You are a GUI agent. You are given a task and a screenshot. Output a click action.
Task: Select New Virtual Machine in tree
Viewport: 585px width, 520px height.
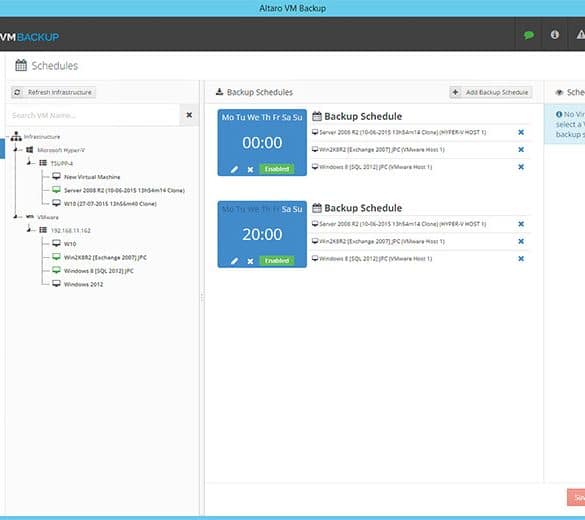[x=92, y=177]
